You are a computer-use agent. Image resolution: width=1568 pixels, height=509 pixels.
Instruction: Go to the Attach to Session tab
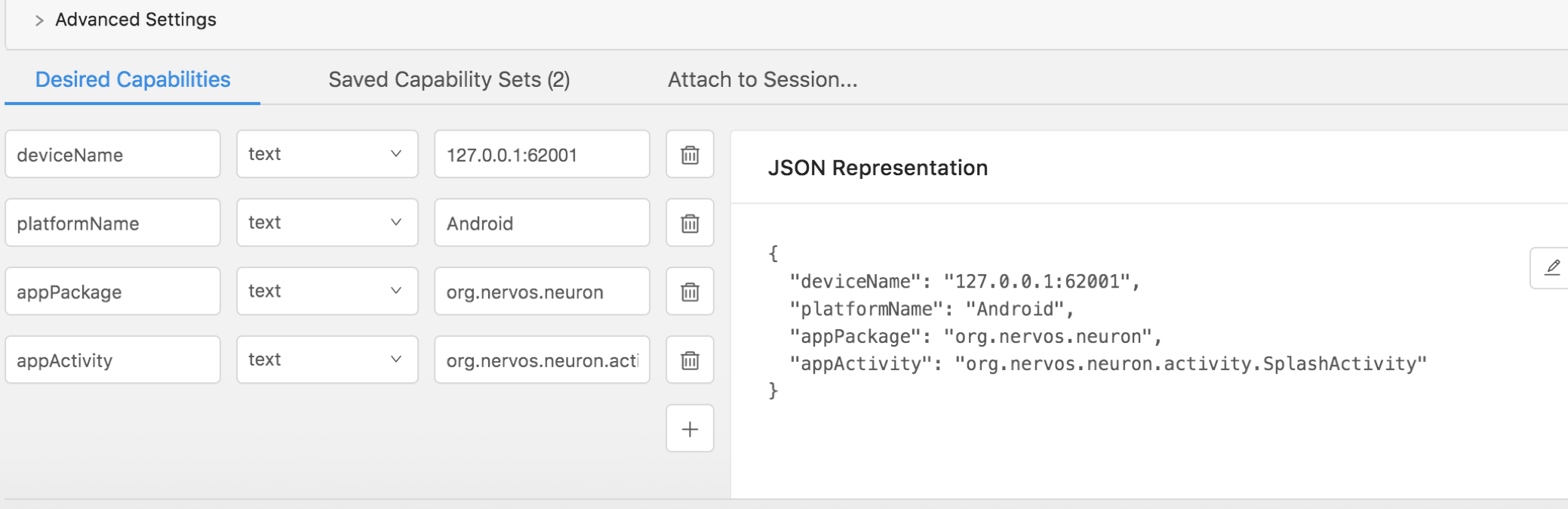coord(762,79)
